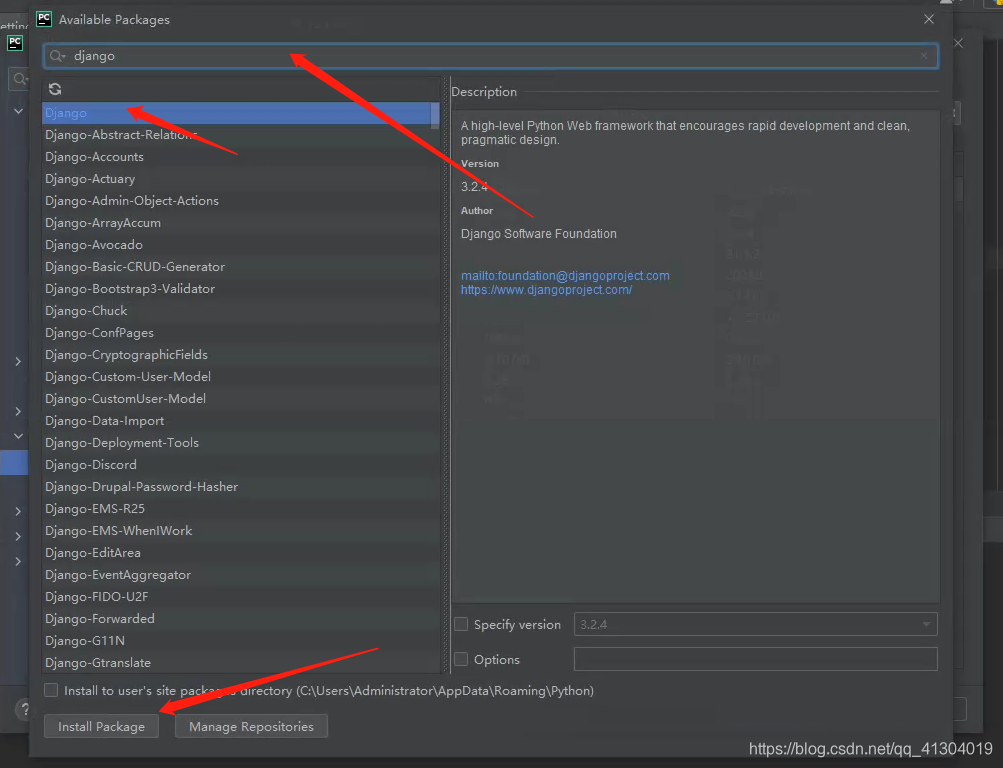The height and width of the screenshot is (768, 1003).
Task: Clear the django search text with the x icon
Action: pos(924,56)
